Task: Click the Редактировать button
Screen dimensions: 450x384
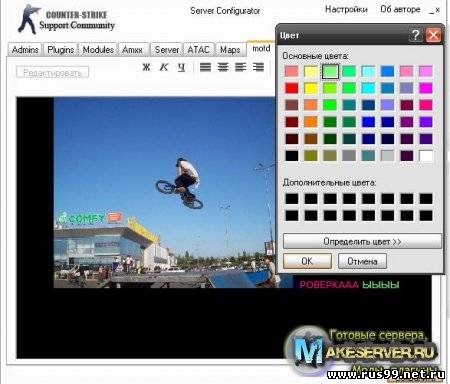Action: coord(53,73)
